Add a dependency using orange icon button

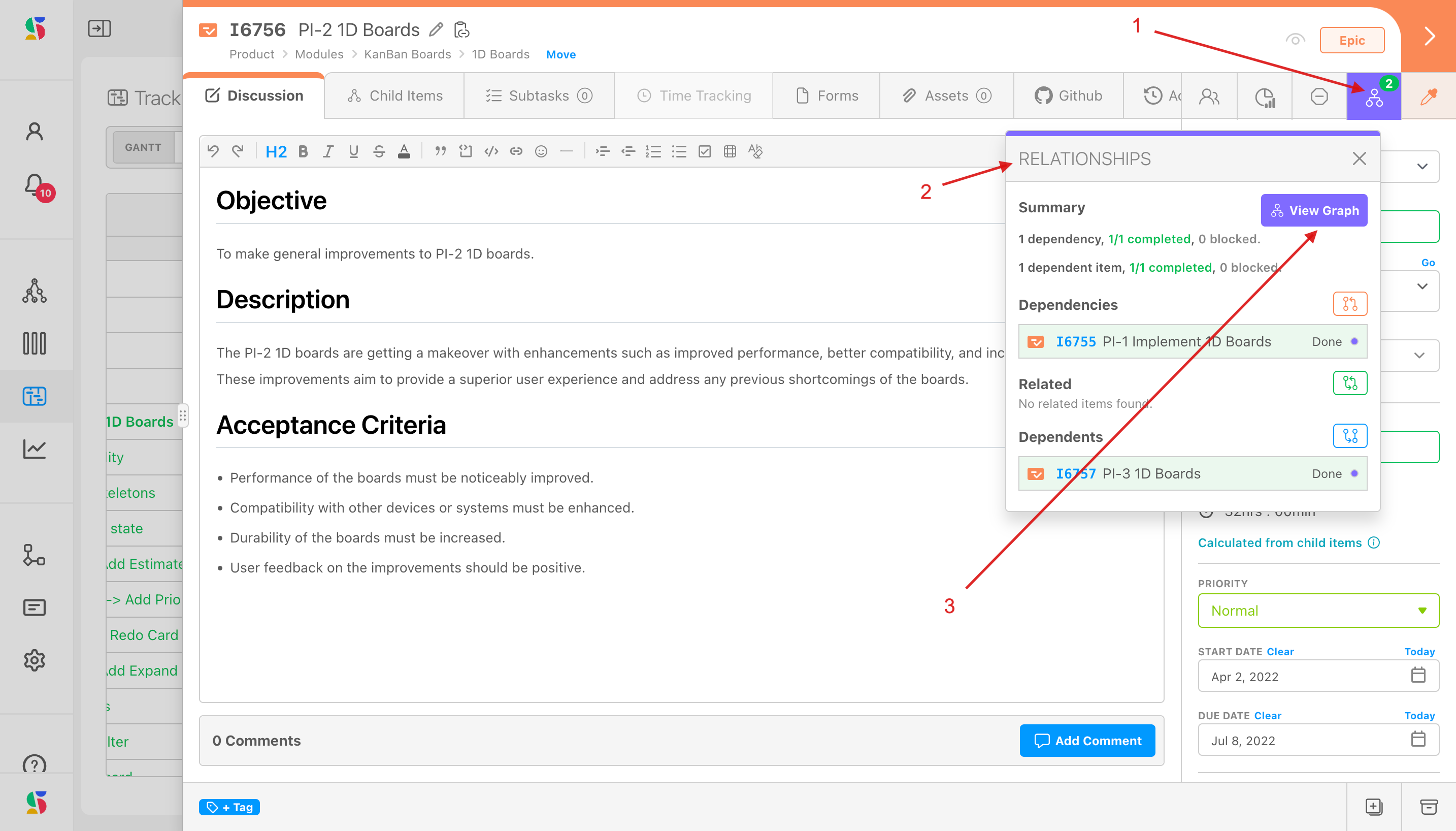1349,304
